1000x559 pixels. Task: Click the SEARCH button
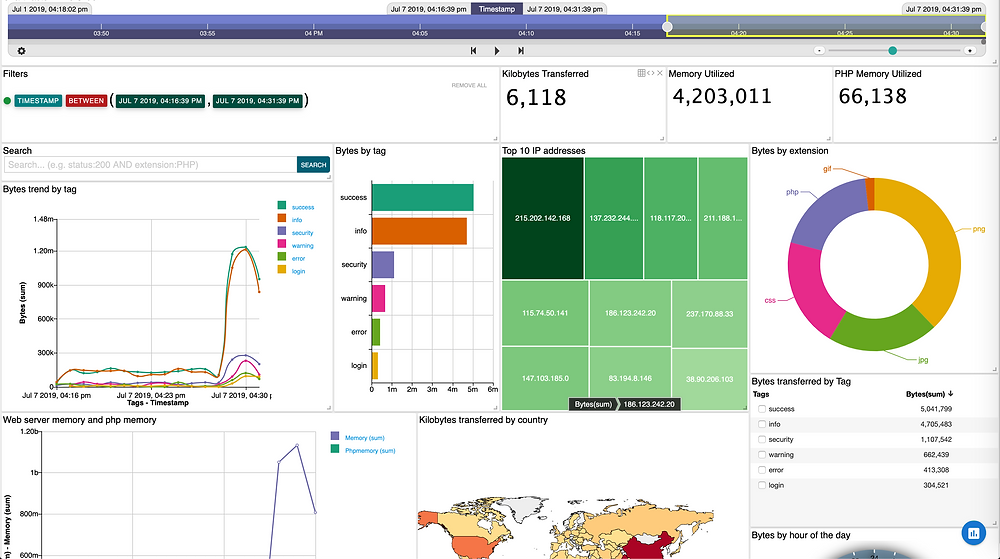[313, 164]
